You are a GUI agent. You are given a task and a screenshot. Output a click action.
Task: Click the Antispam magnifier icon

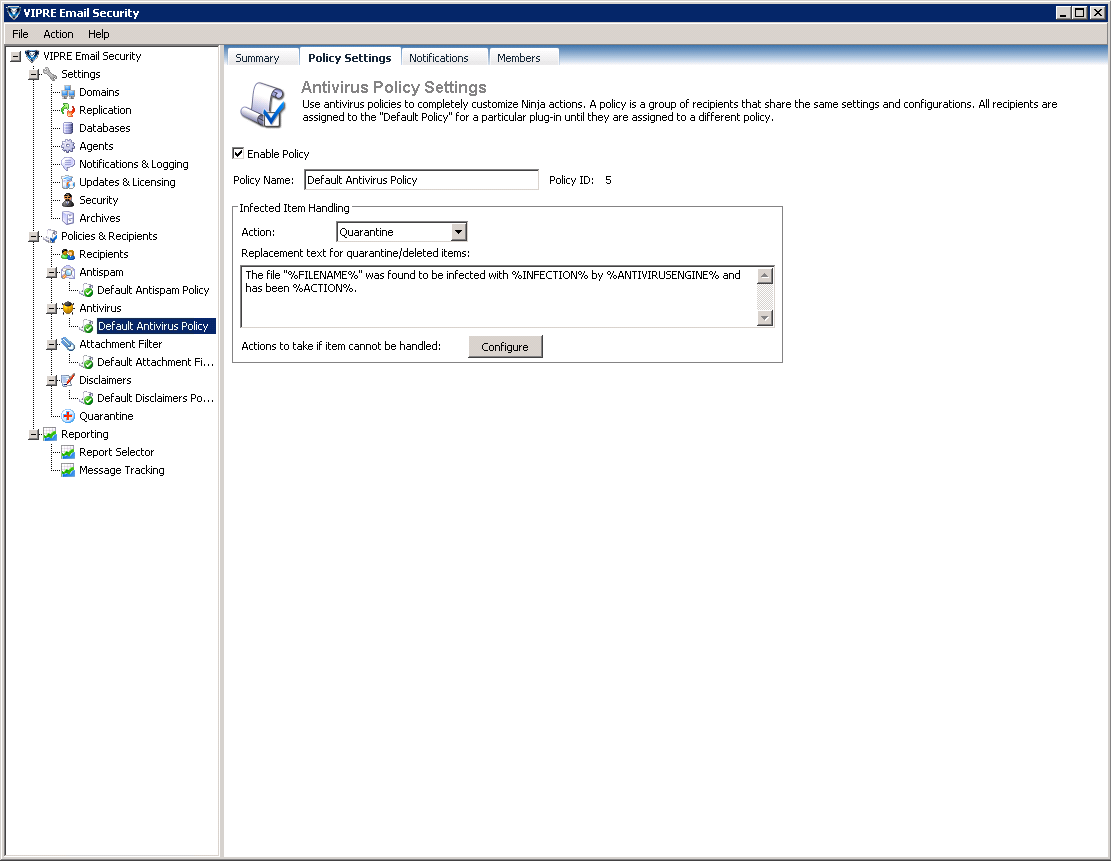(x=68, y=272)
